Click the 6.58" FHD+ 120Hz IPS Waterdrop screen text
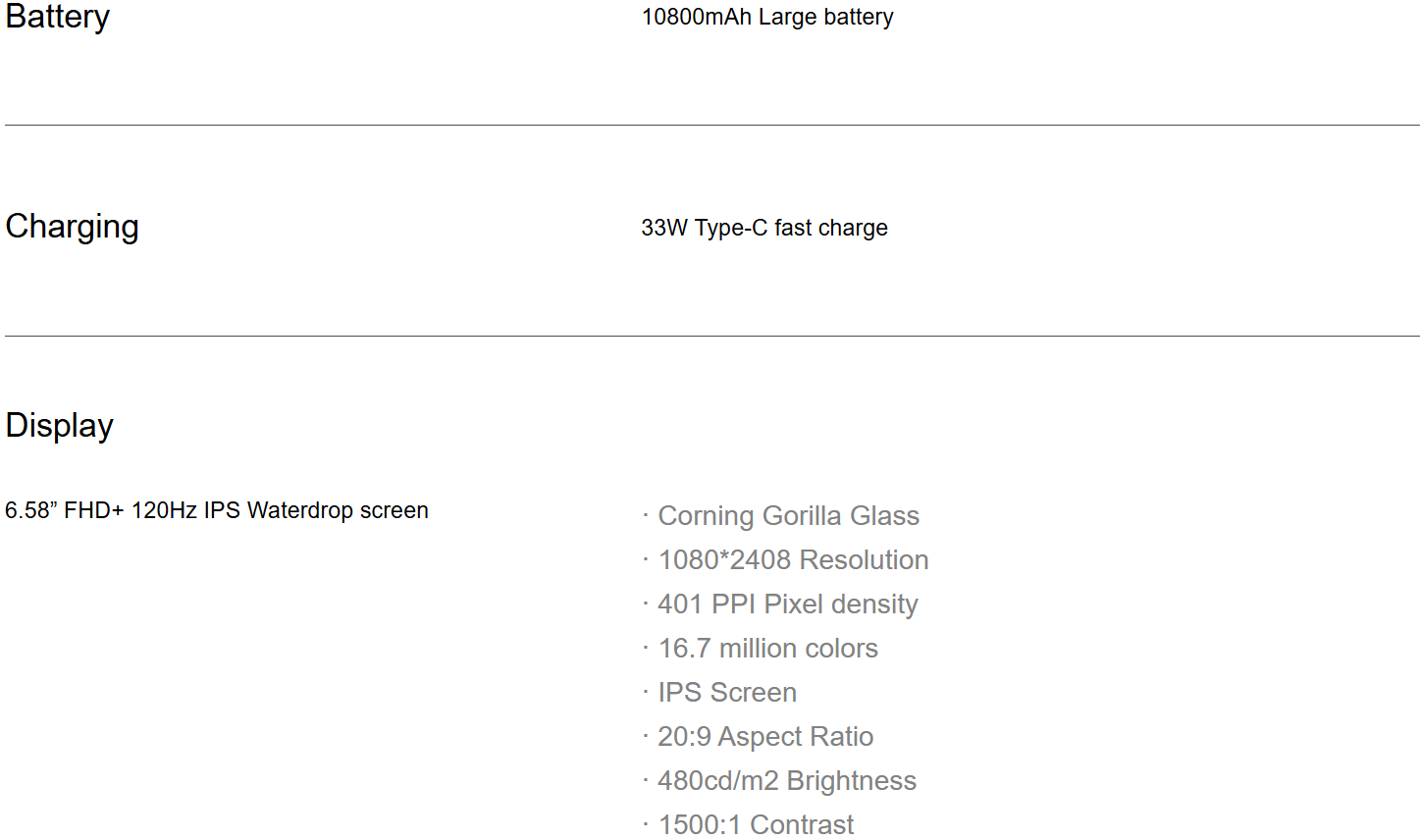The width and height of the screenshot is (1420, 840). point(217,510)
